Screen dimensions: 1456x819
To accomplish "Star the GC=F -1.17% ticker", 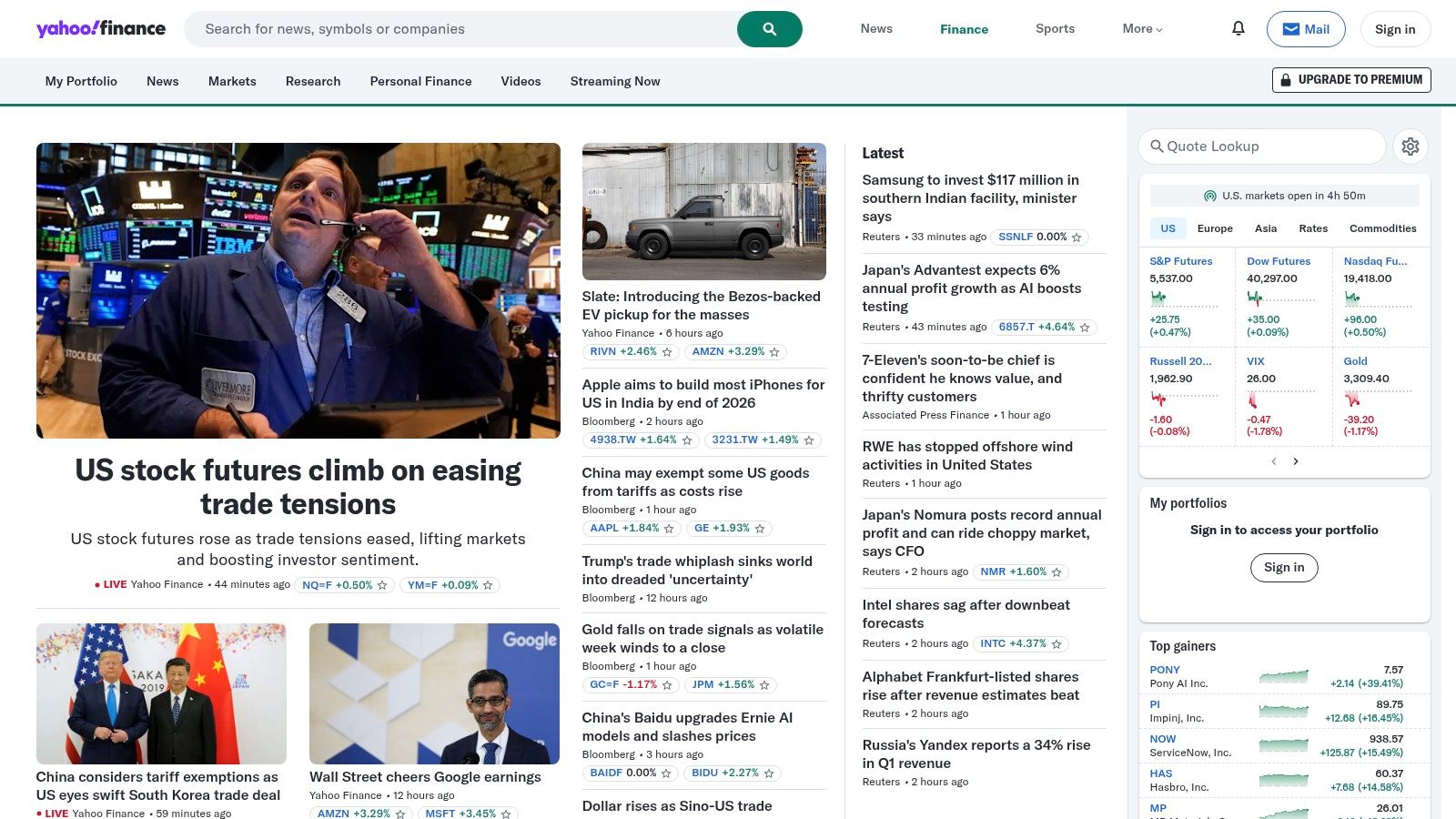I will [667, 685].
